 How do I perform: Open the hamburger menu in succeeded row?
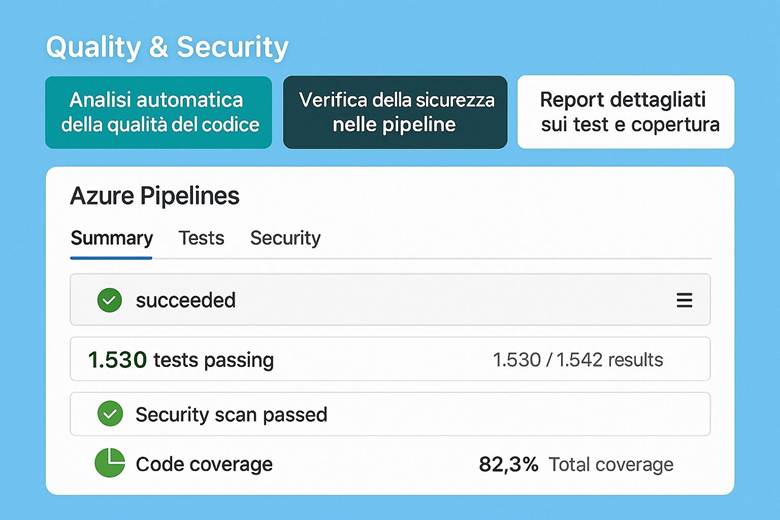[684, 300]
